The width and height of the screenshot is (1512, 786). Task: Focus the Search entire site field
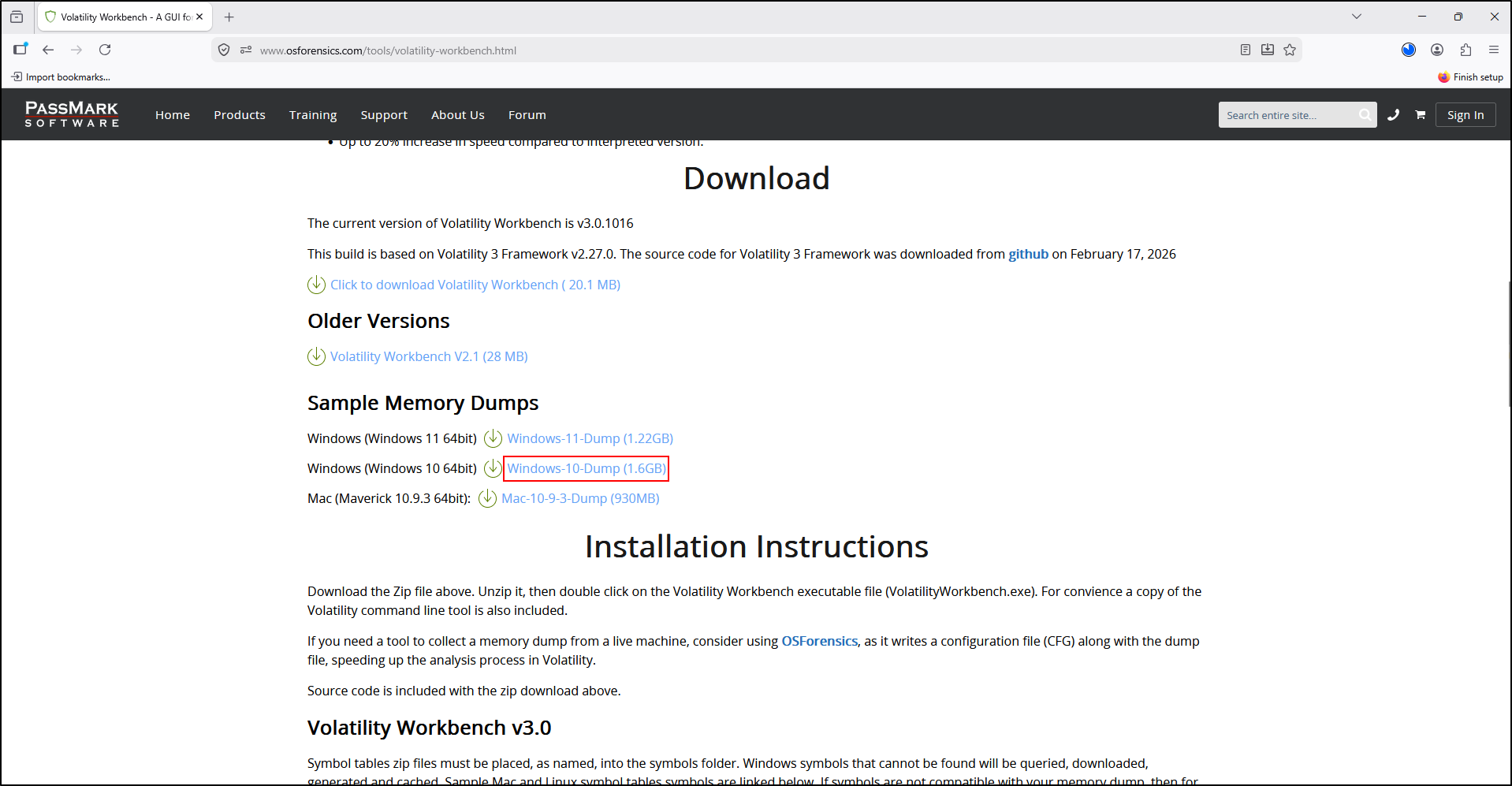click(x=1287, y=115)
